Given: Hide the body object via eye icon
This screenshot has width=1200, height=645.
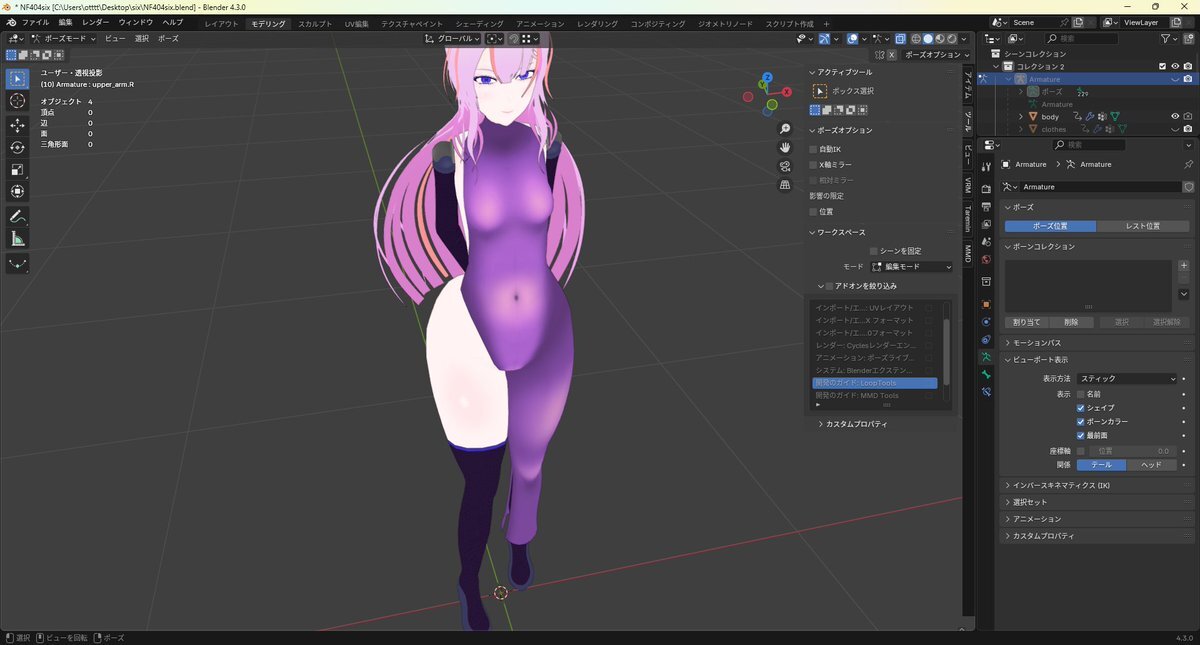Looking at the screenshot, I should [1175, 116].
